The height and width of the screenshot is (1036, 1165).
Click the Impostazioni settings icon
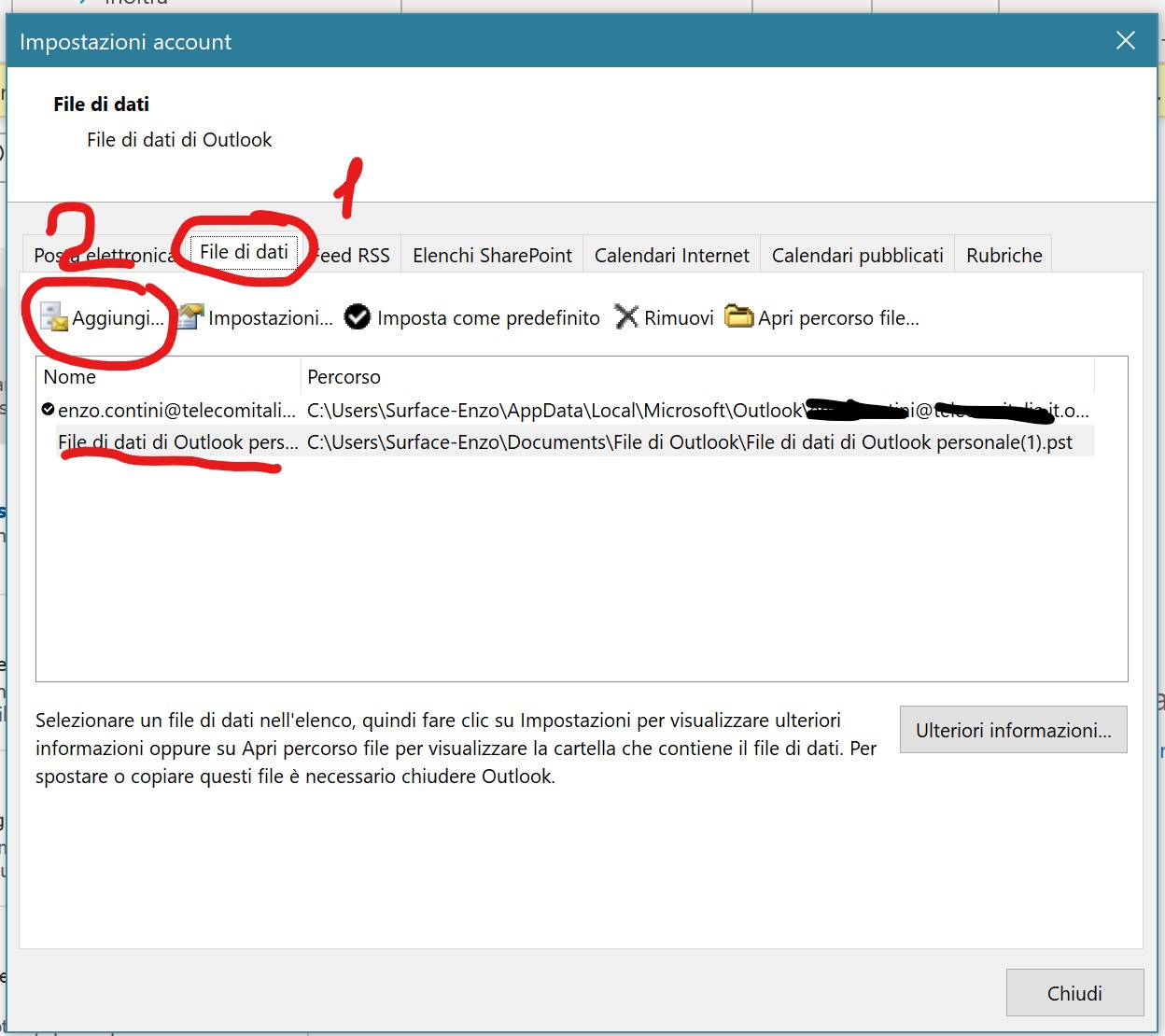191,317
